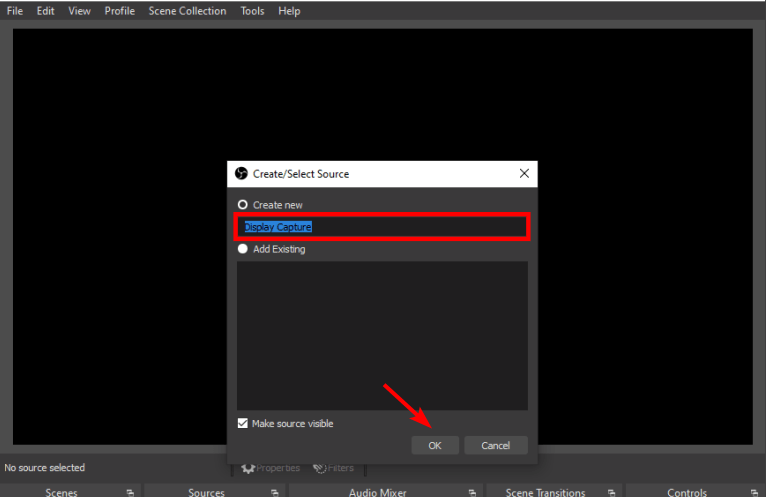Open the Scene Collection menu
This screenshot has width=766, height=497.
point(187,11)
